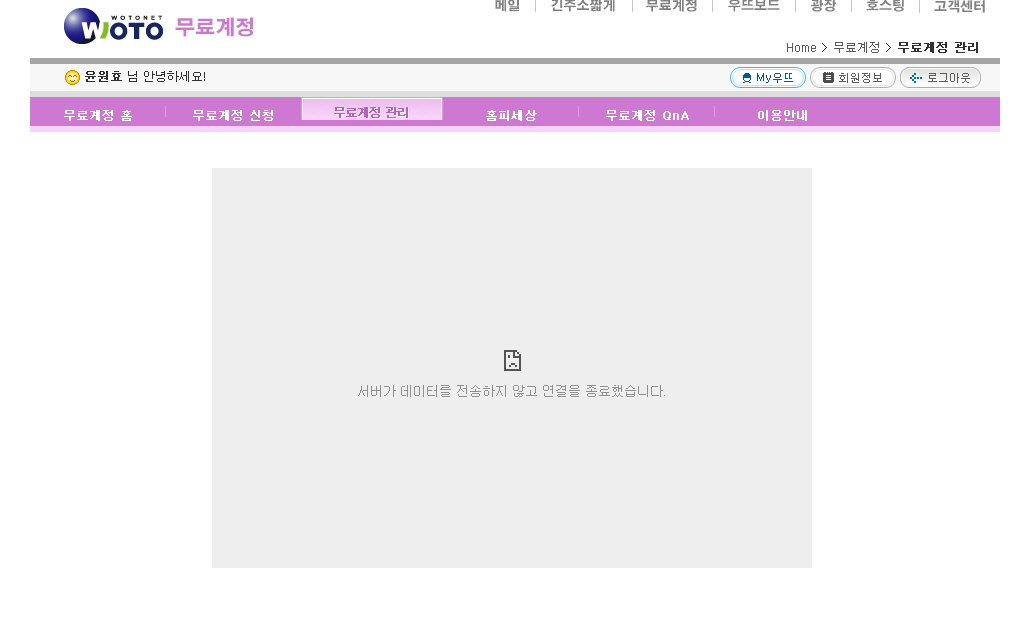Click the broken page error icon
The image size is (1014, 644).
coord(512,361)
